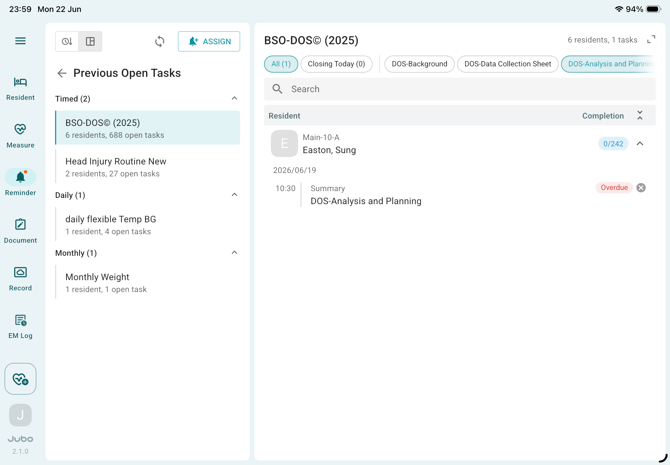Expand the task panel to fullscreen
This screenshot has width=670, height=465.
(x=651, y=40)
